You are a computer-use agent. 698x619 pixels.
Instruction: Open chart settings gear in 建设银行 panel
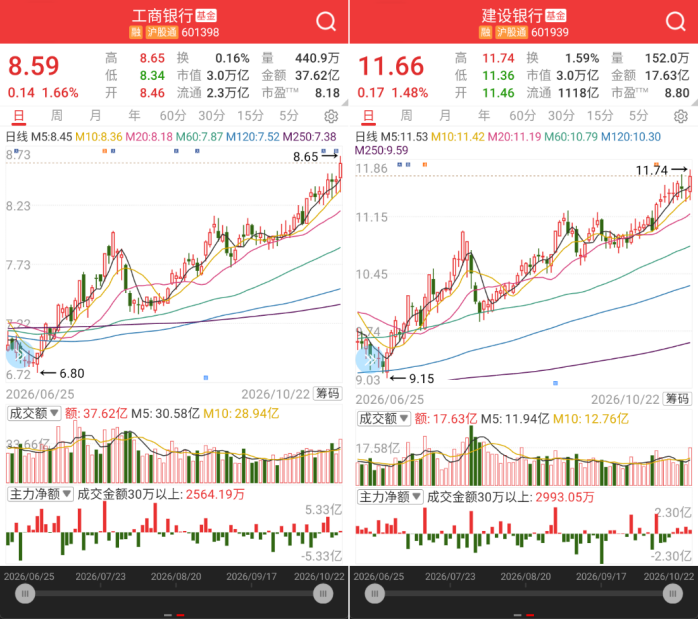click(x=680, y=116)
